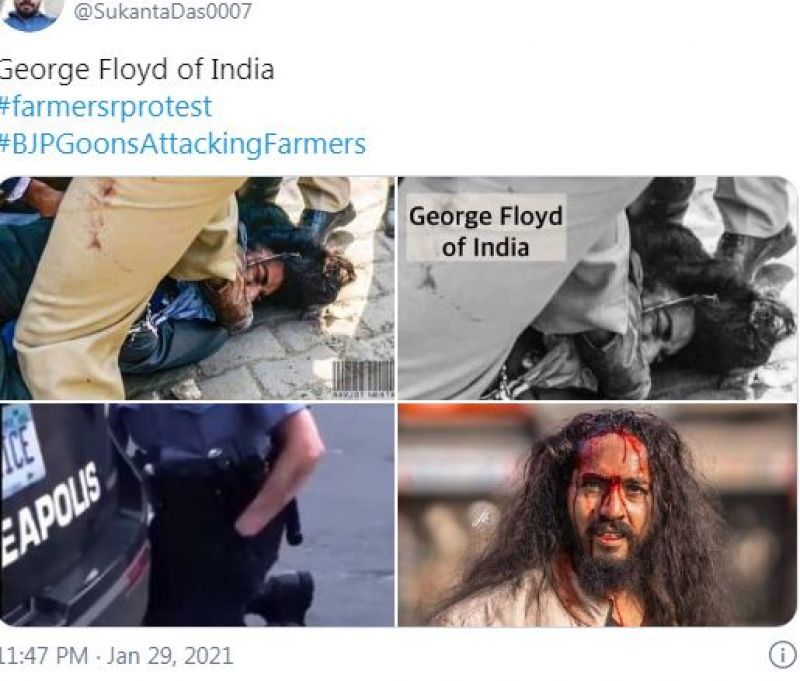Select the tweet text "George Floyd of India"
Viewport: 800px width, 681px height.
tap(135, 70)
